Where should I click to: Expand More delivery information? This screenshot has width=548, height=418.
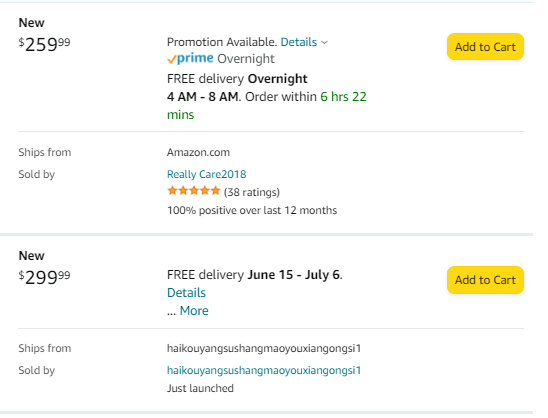(x=194, y=310)
